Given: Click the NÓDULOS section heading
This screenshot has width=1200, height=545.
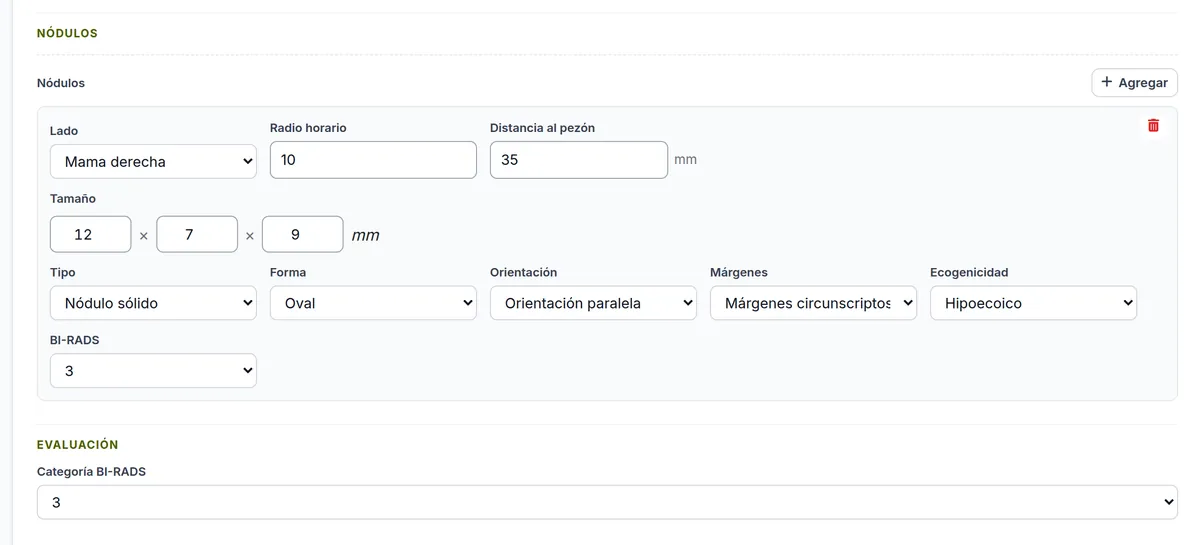Looking at the screenshot, I should (67, 33).
